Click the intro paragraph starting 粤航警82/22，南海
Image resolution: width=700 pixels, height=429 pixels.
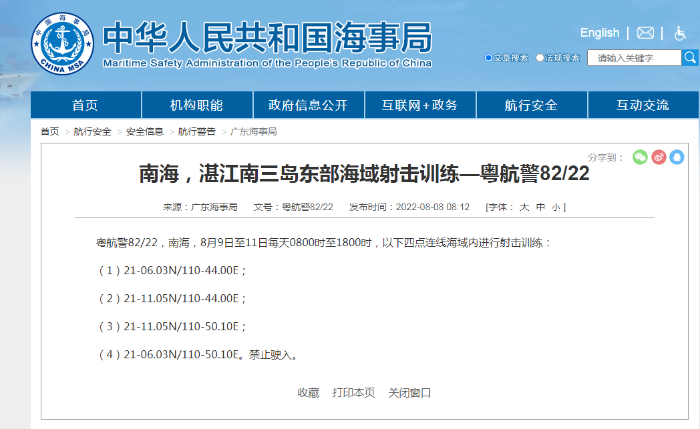[324, 242]
